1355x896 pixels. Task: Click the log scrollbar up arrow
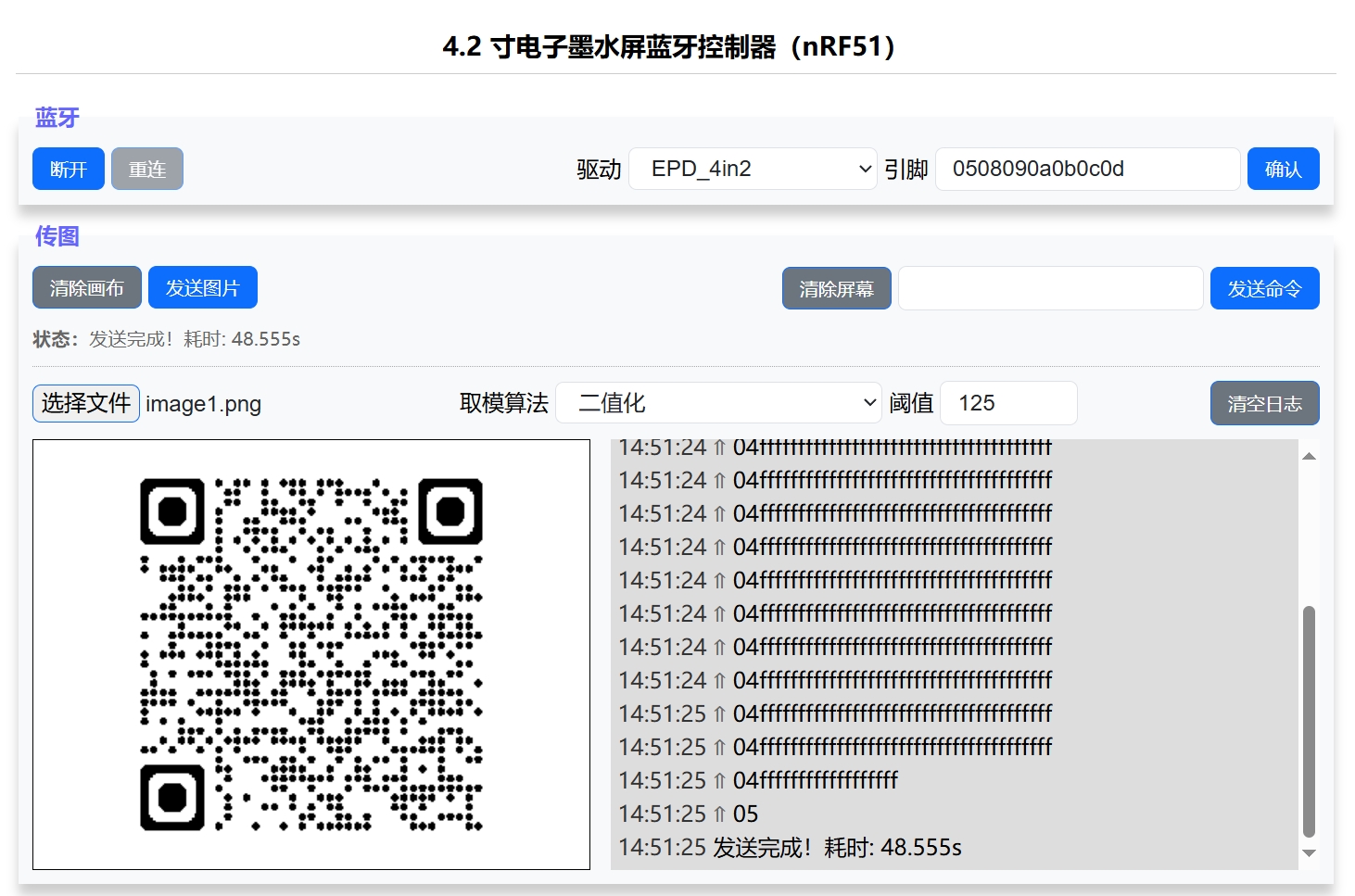pos(1309,456)
